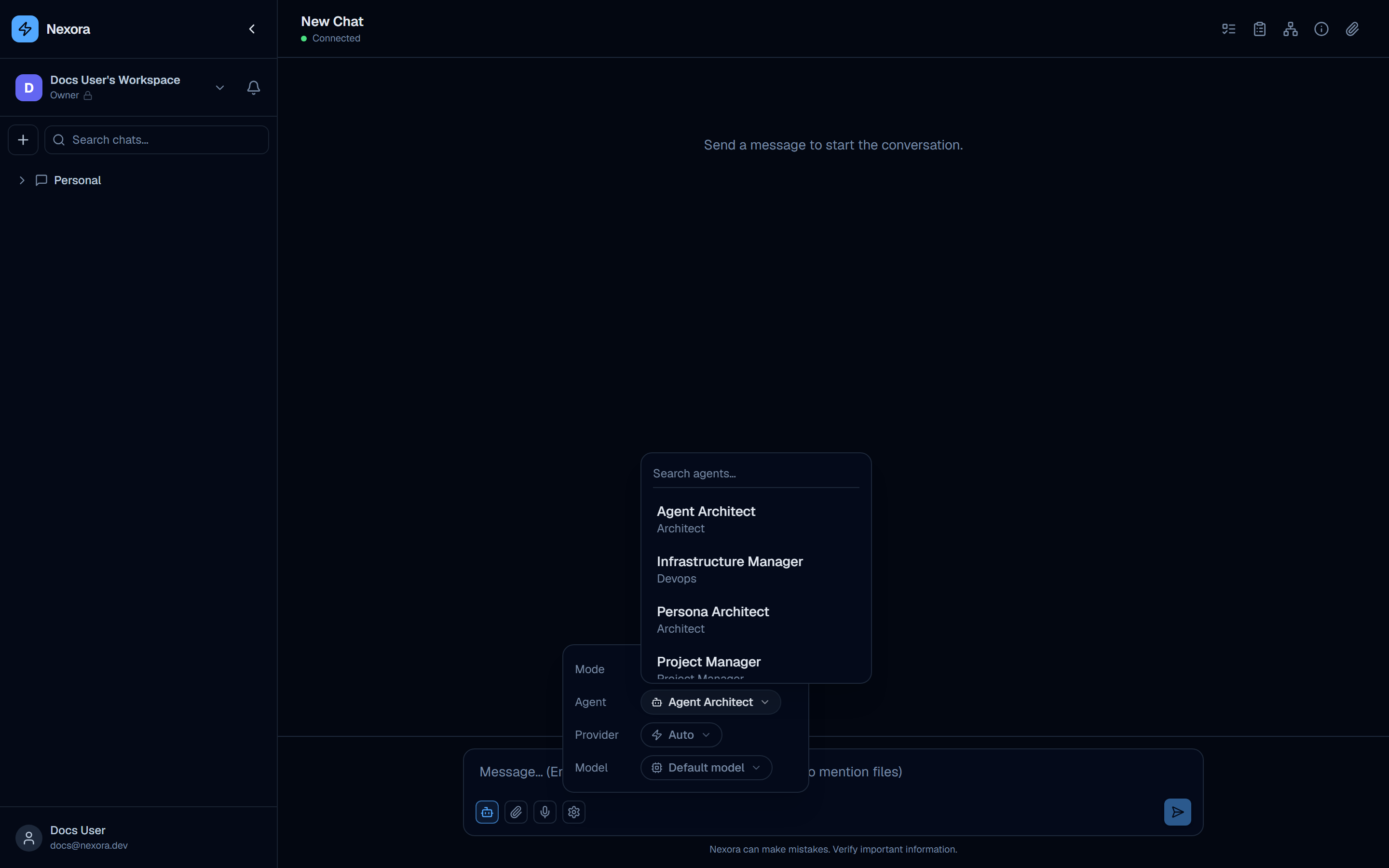Click the Provider label in the settings popup
The image size is (1389, 868).
tap(596, 735)
